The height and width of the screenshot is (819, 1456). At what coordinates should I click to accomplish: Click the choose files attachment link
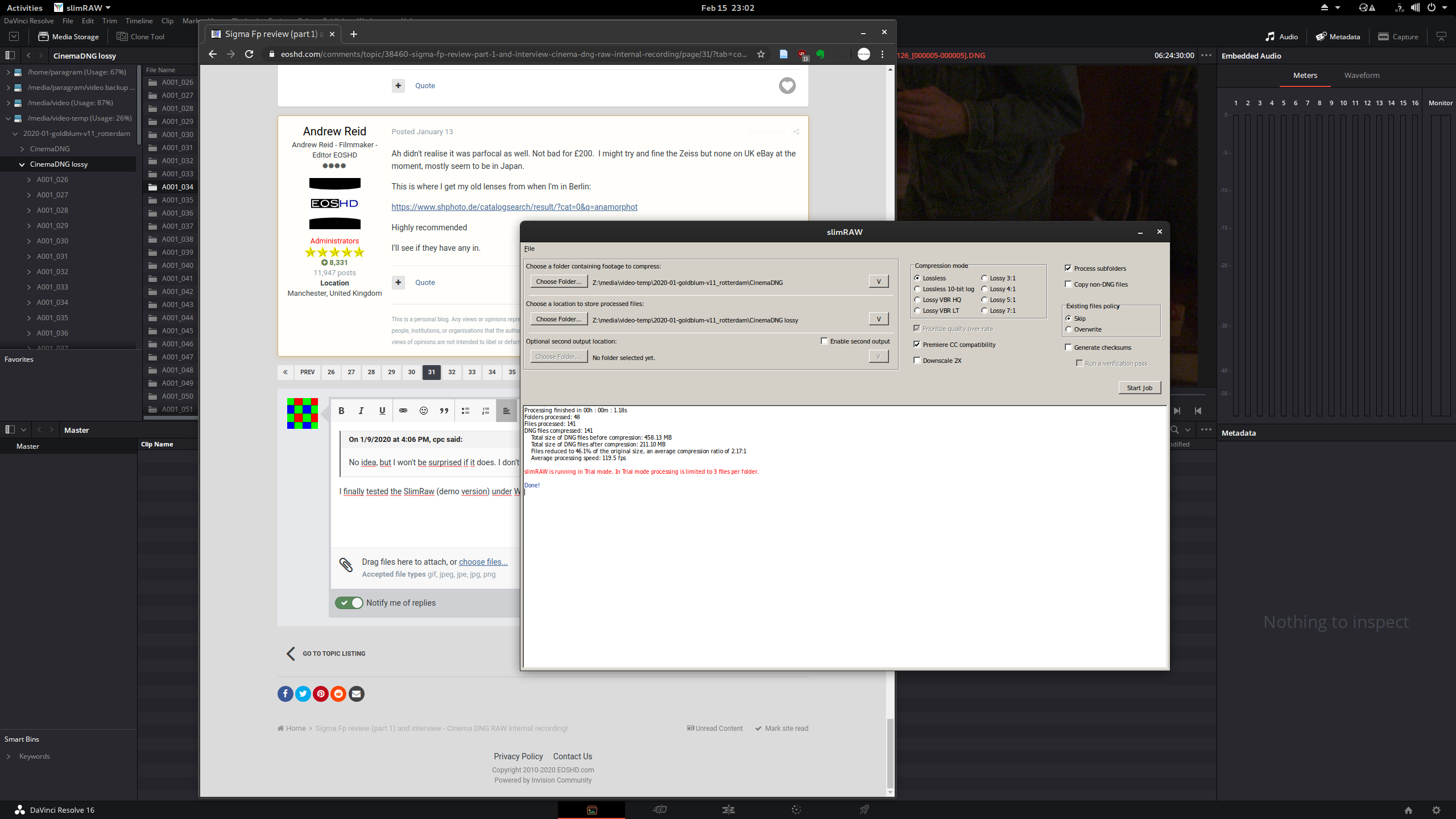tap(483, 562)
